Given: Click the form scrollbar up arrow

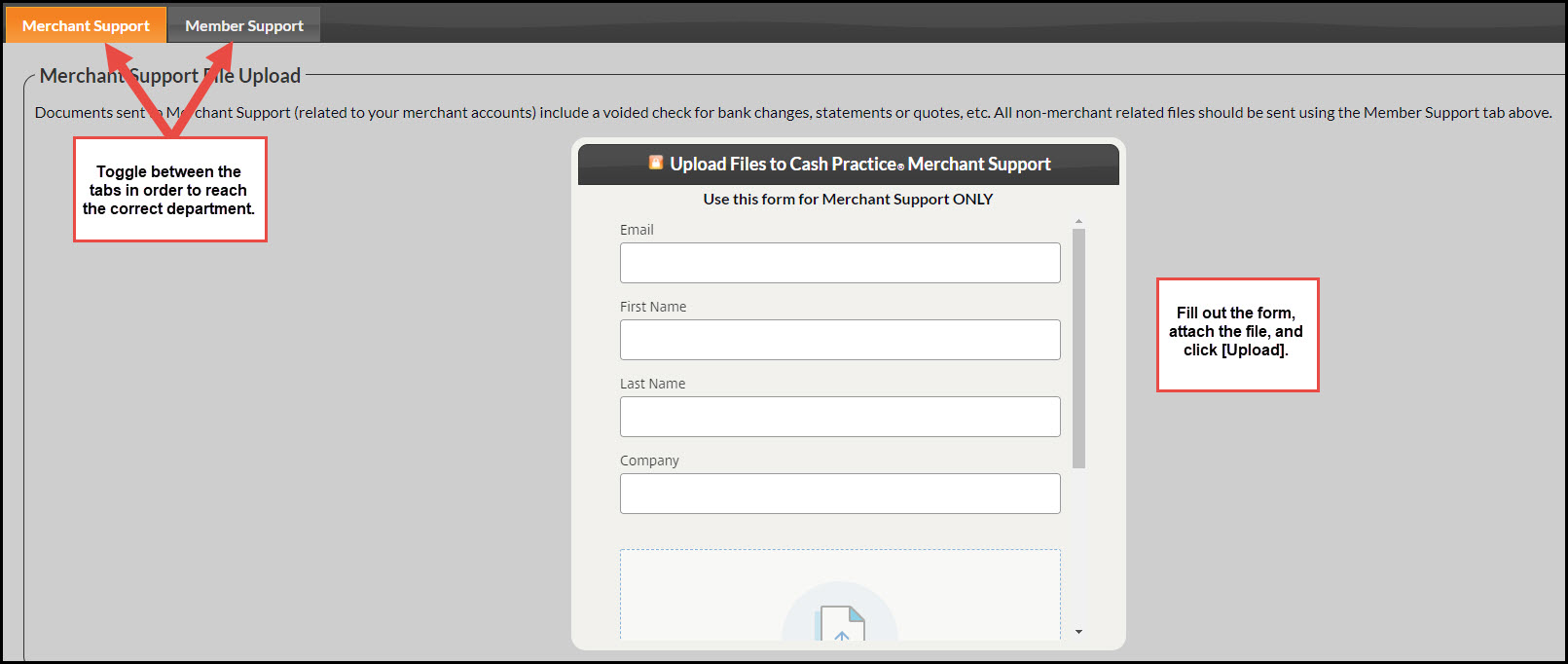Looking at the screenshot, I should [1078, 222].
